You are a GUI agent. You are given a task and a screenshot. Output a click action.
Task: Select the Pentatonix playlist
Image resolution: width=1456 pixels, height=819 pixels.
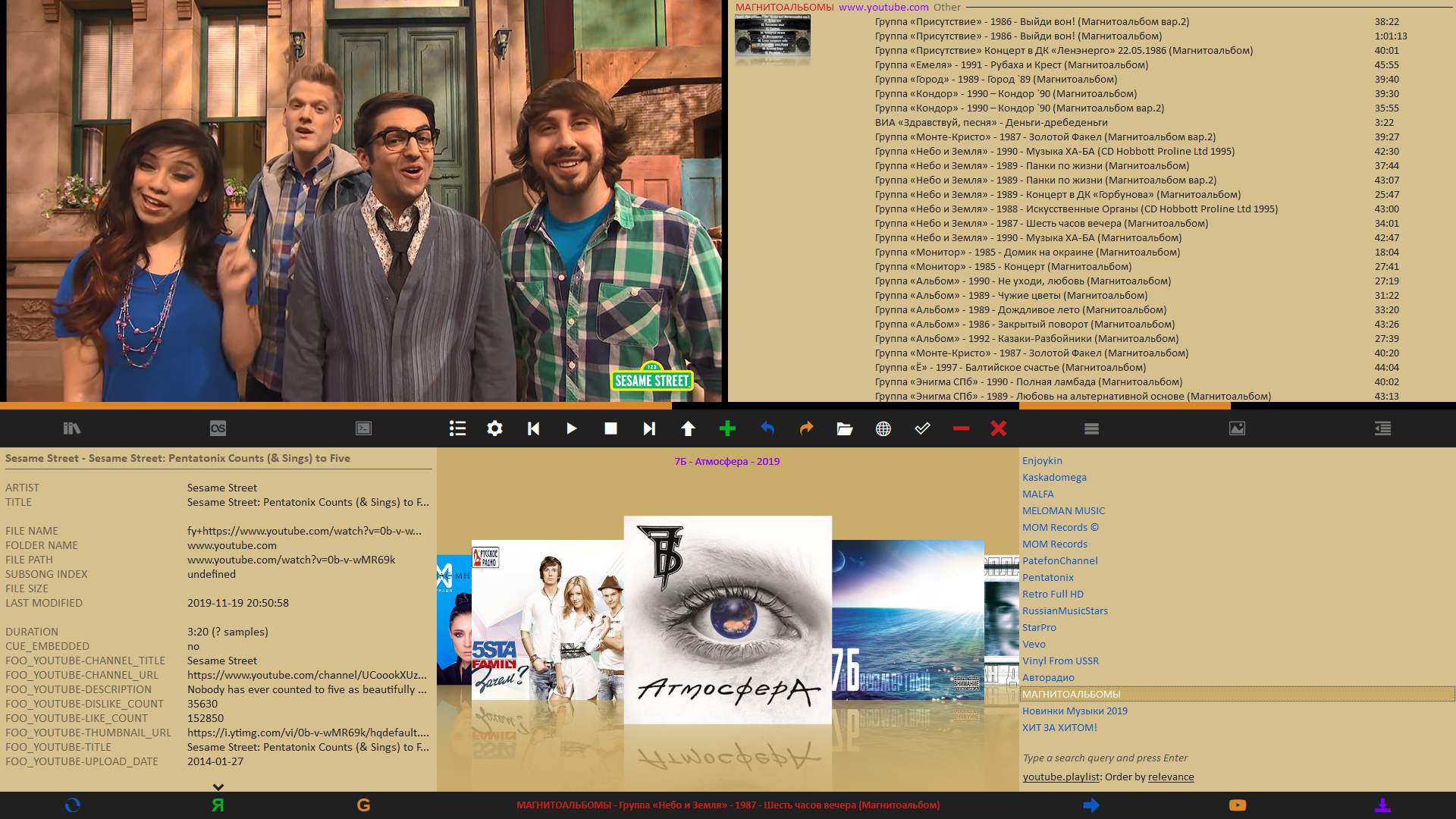coord(1047,577)
